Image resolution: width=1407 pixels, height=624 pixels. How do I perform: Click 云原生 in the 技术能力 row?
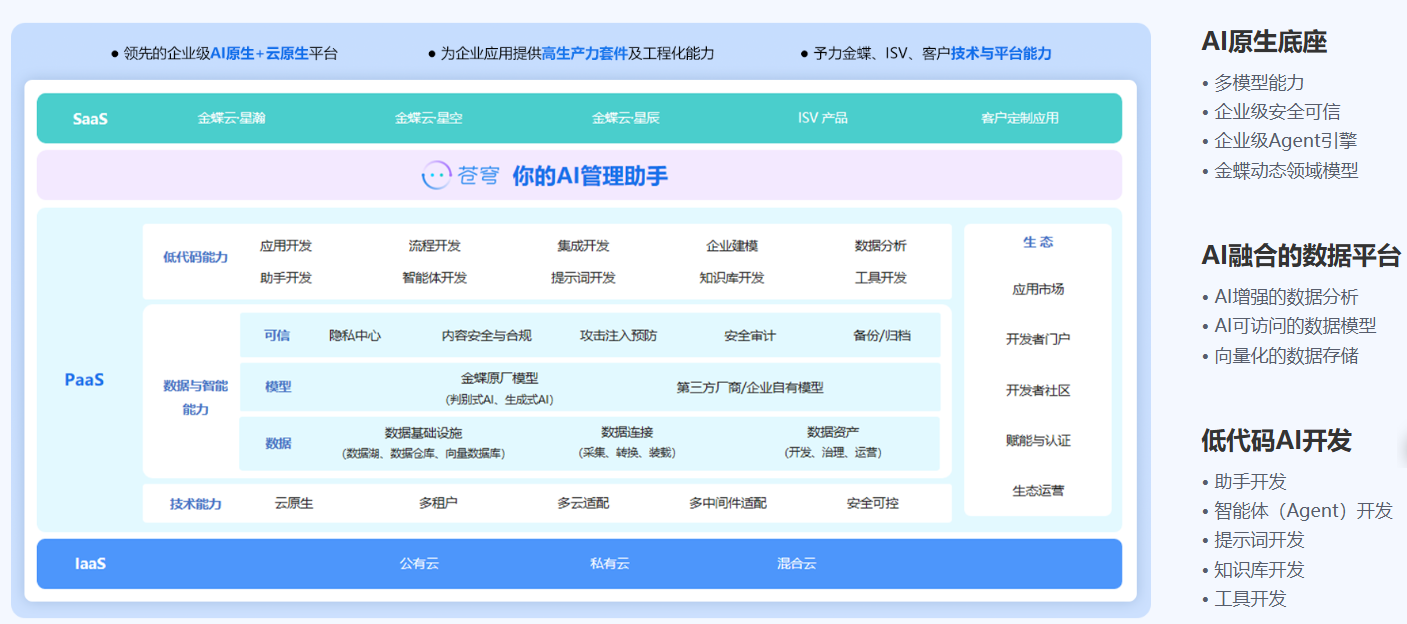pyautogui.click(x=294, y=503)
